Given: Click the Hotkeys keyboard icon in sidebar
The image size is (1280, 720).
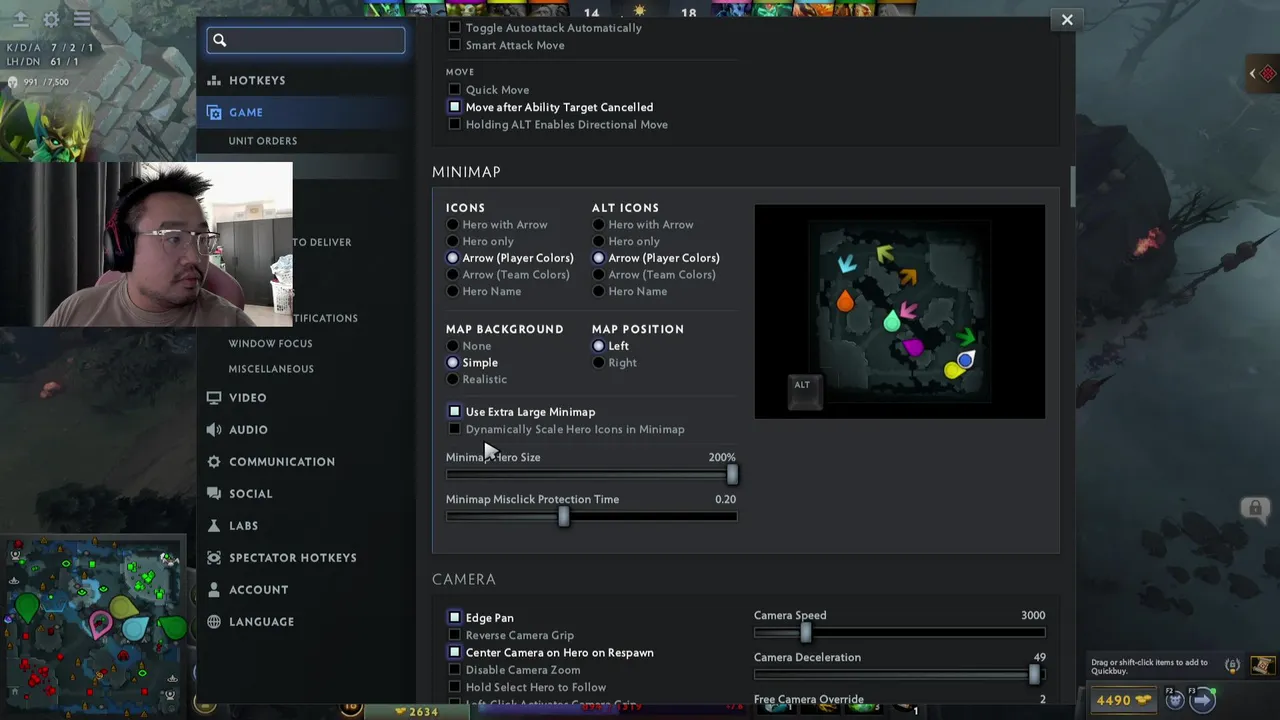Looking at the screenshot, I should click(214, 80).
